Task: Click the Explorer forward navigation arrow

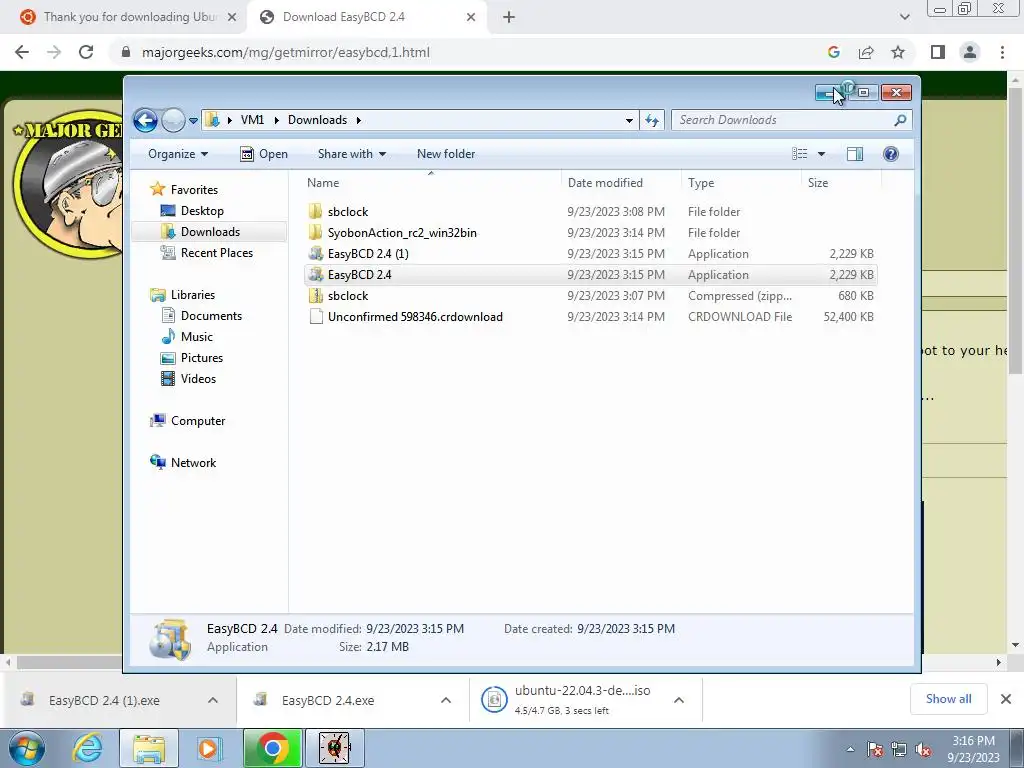Action: (173, 120)
